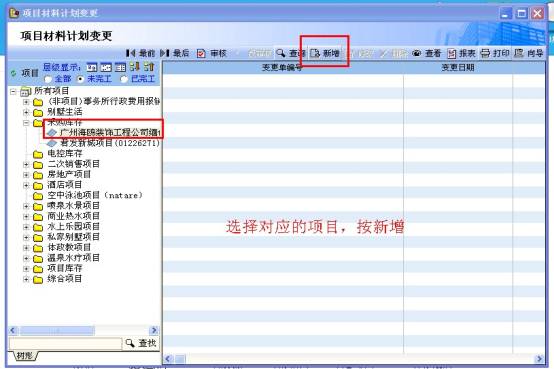This screenshot has height=369, width=554.
Task: Click third blue 层级显示 grid icon
Action: 120,67
